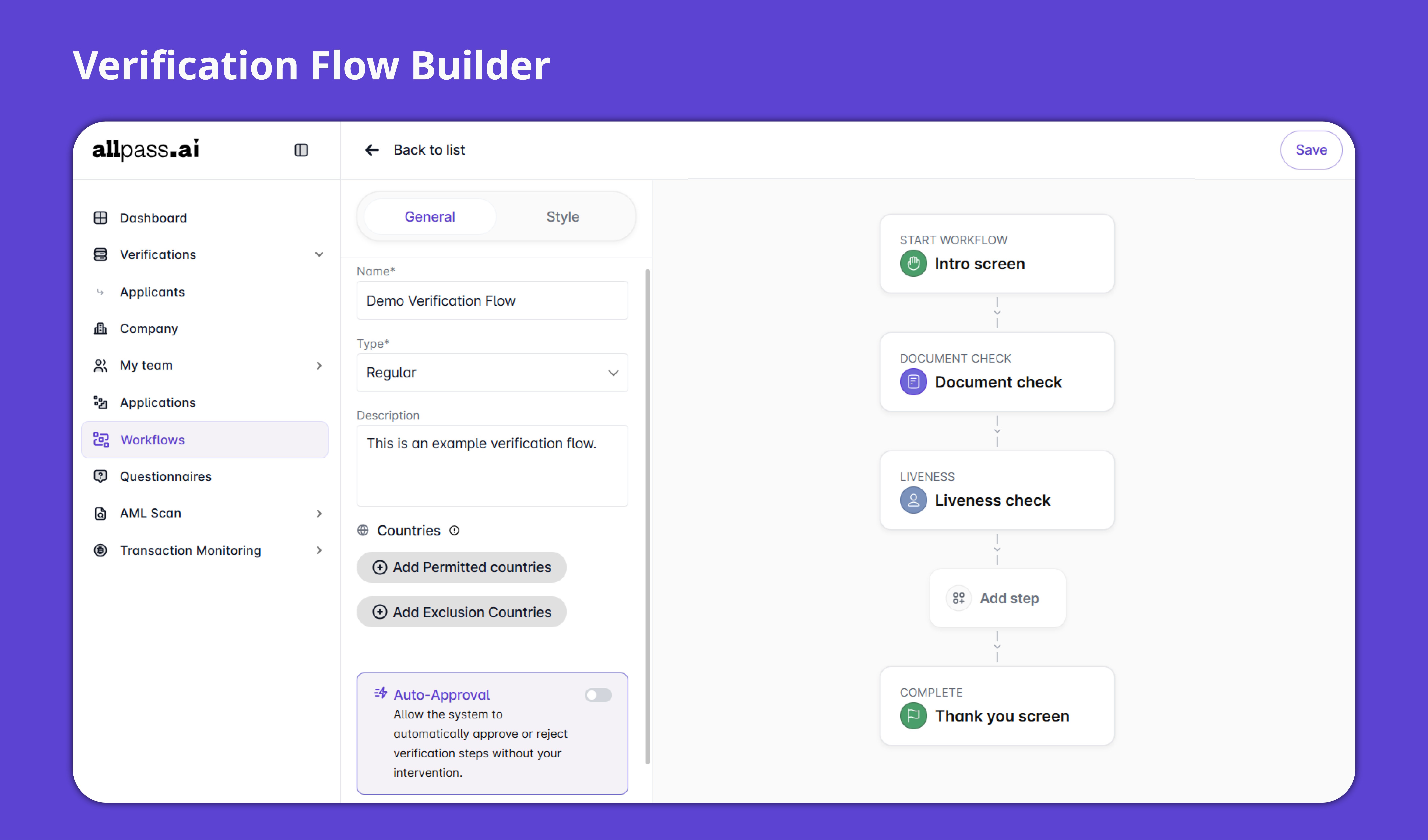Switch to the Style tab
The height and width of the screenshot is (840, 1428).
[562, 217]
